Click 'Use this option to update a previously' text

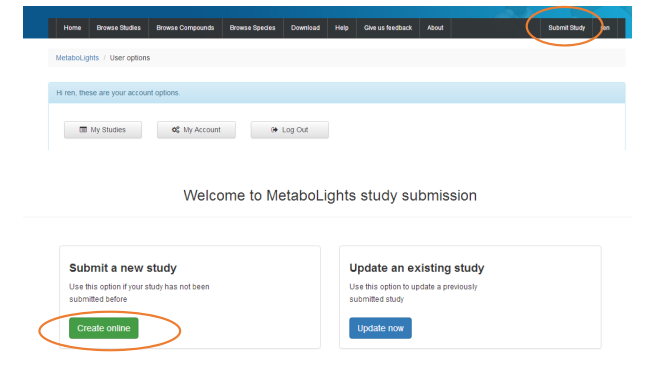413,287
